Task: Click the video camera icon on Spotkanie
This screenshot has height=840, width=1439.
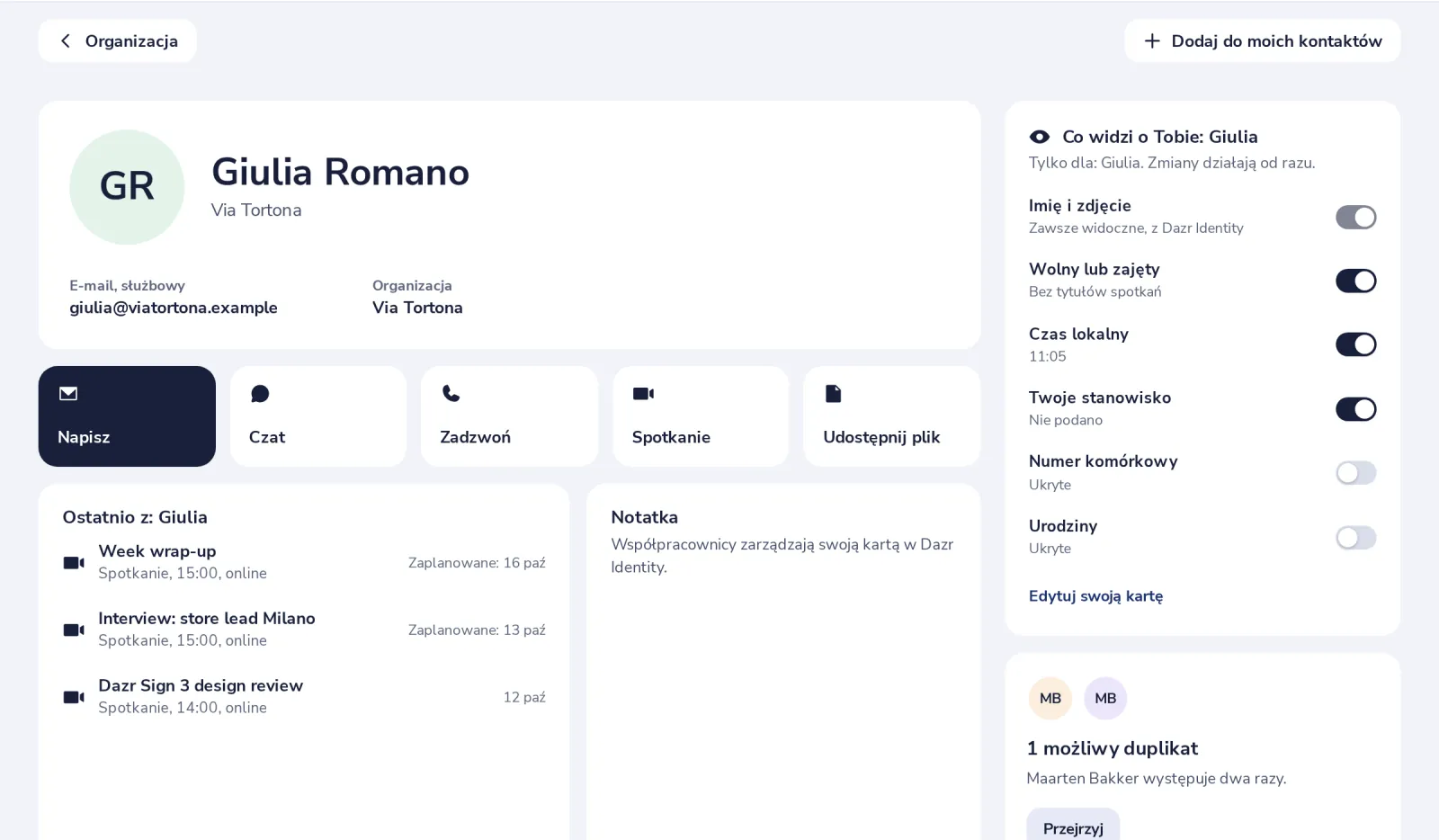Action: (x=643, y=393)
